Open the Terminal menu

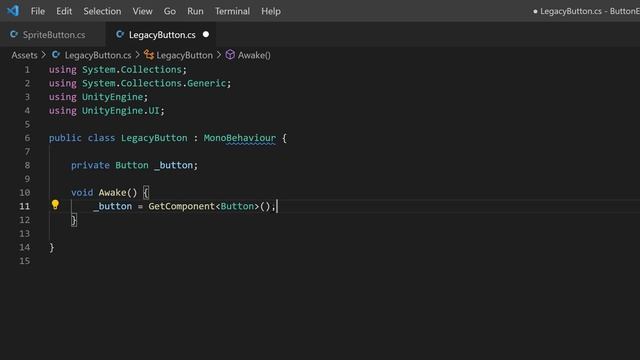click(232, 11)
